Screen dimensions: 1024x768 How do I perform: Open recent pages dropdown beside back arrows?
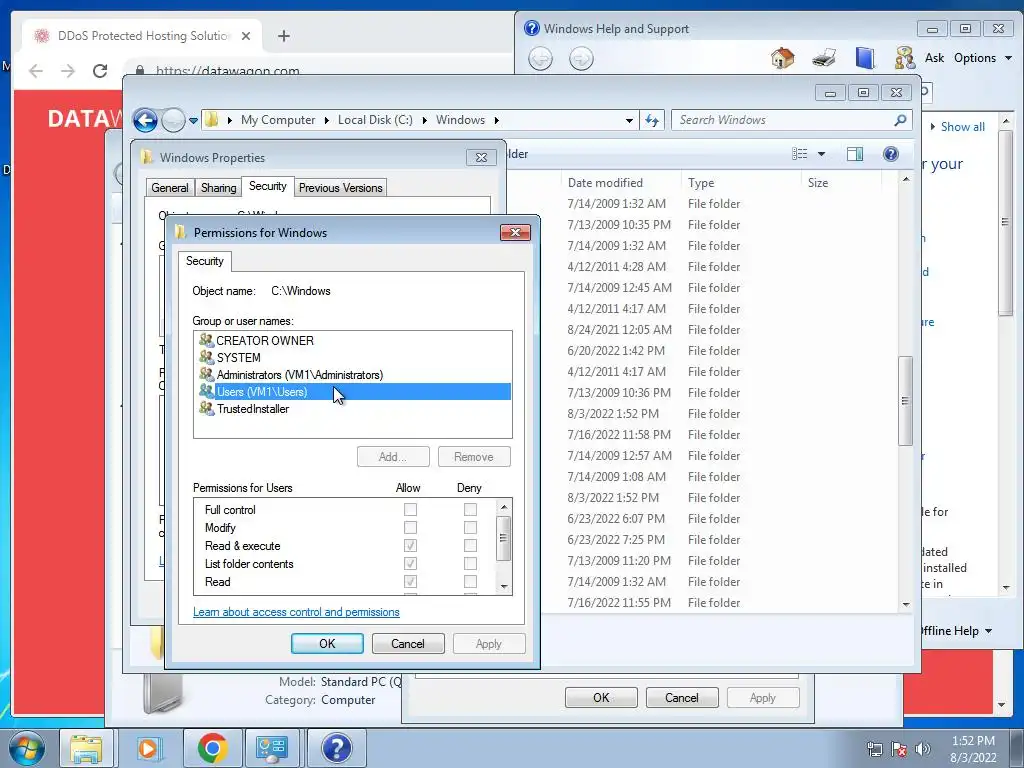[x=193, y=121]
